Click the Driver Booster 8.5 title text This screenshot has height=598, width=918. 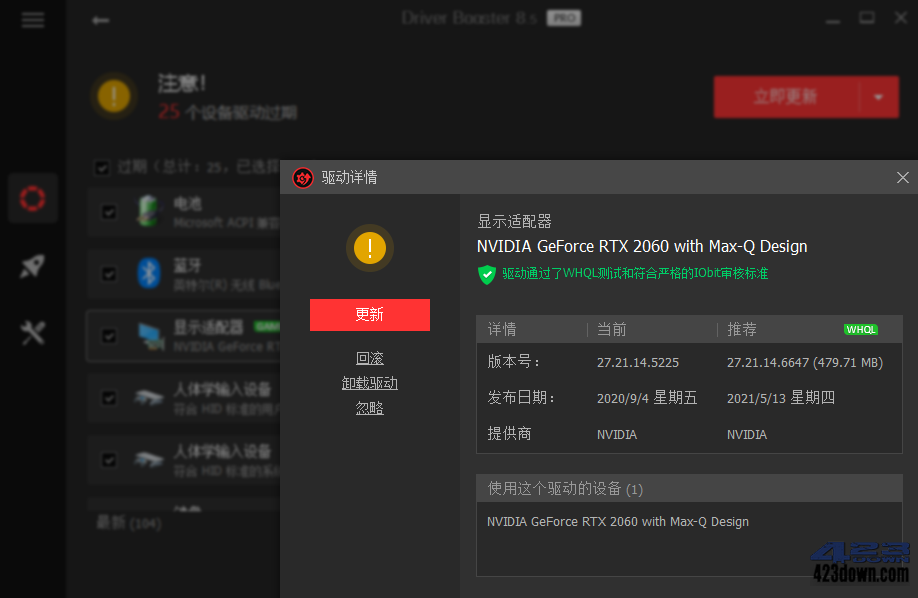coord(469,18)
